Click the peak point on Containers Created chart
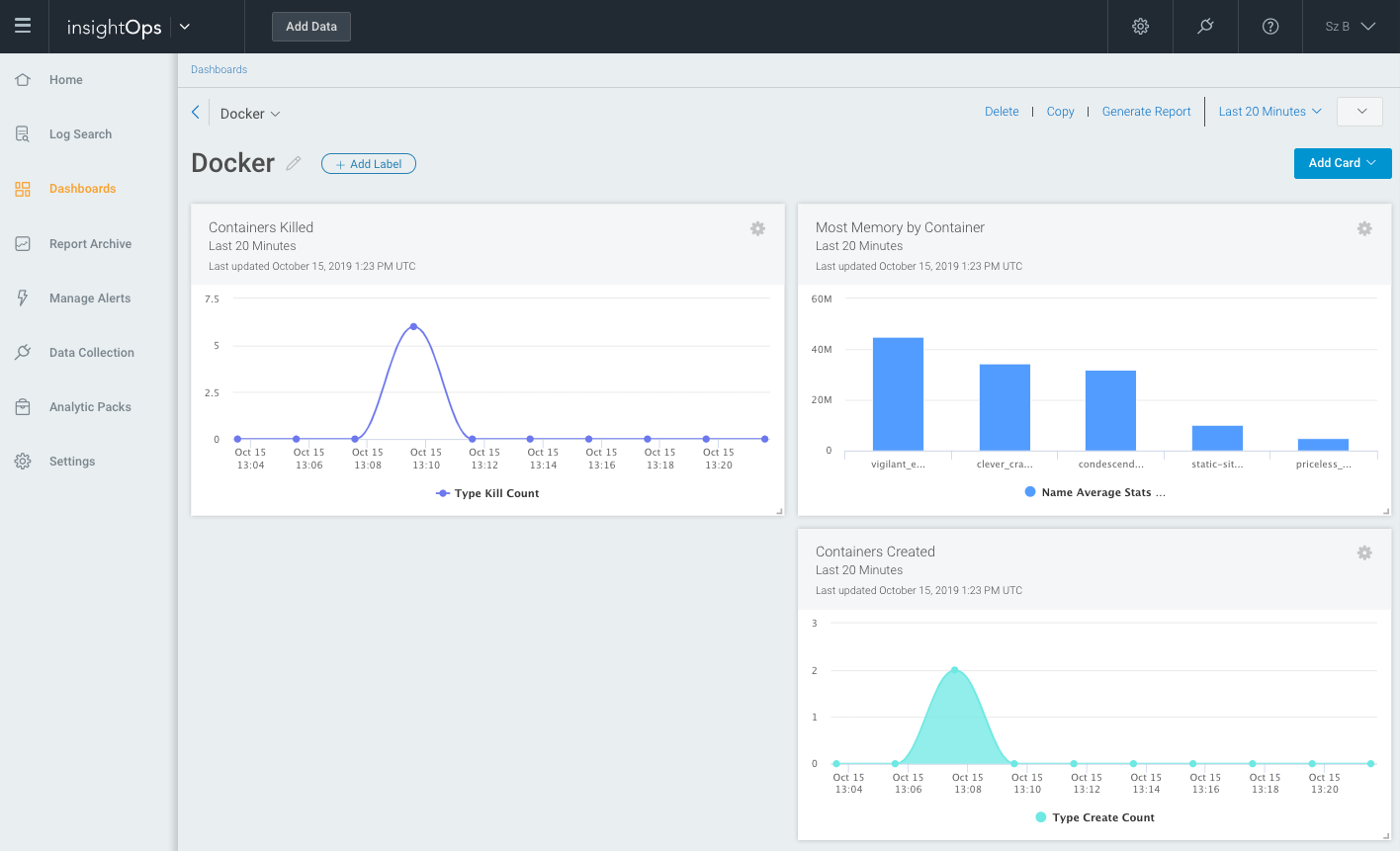 [x=954, y=670]
